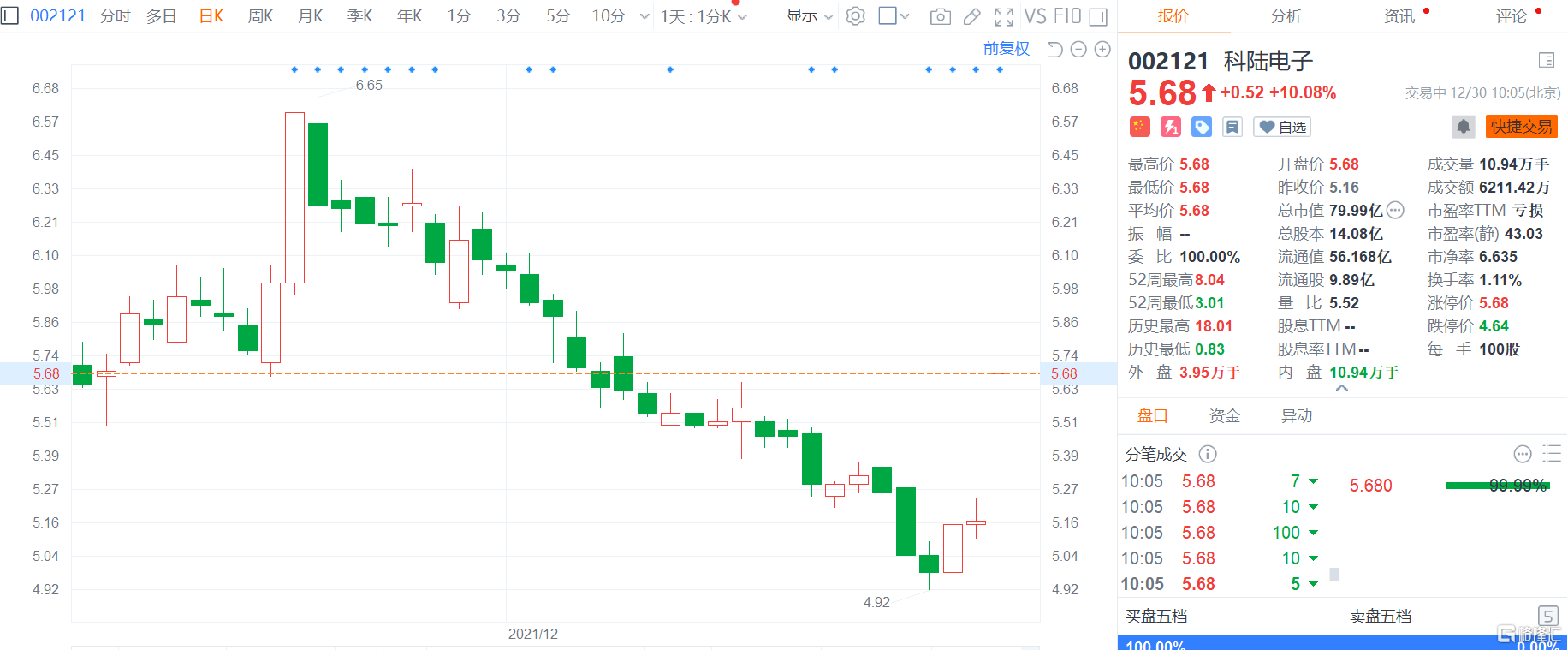Reset chart with the undo arrow icon

click(1054, 50)
